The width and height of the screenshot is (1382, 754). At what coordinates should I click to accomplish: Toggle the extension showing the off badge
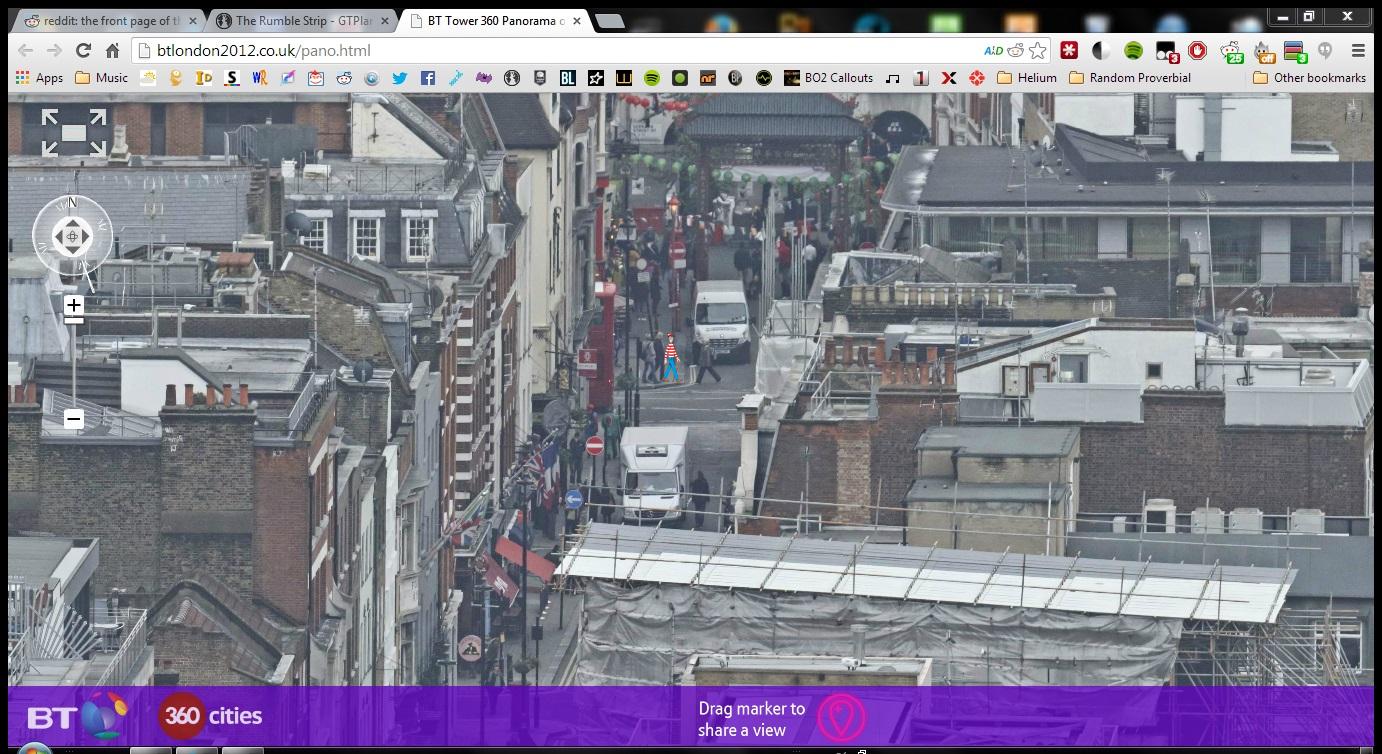(1264, 51)
